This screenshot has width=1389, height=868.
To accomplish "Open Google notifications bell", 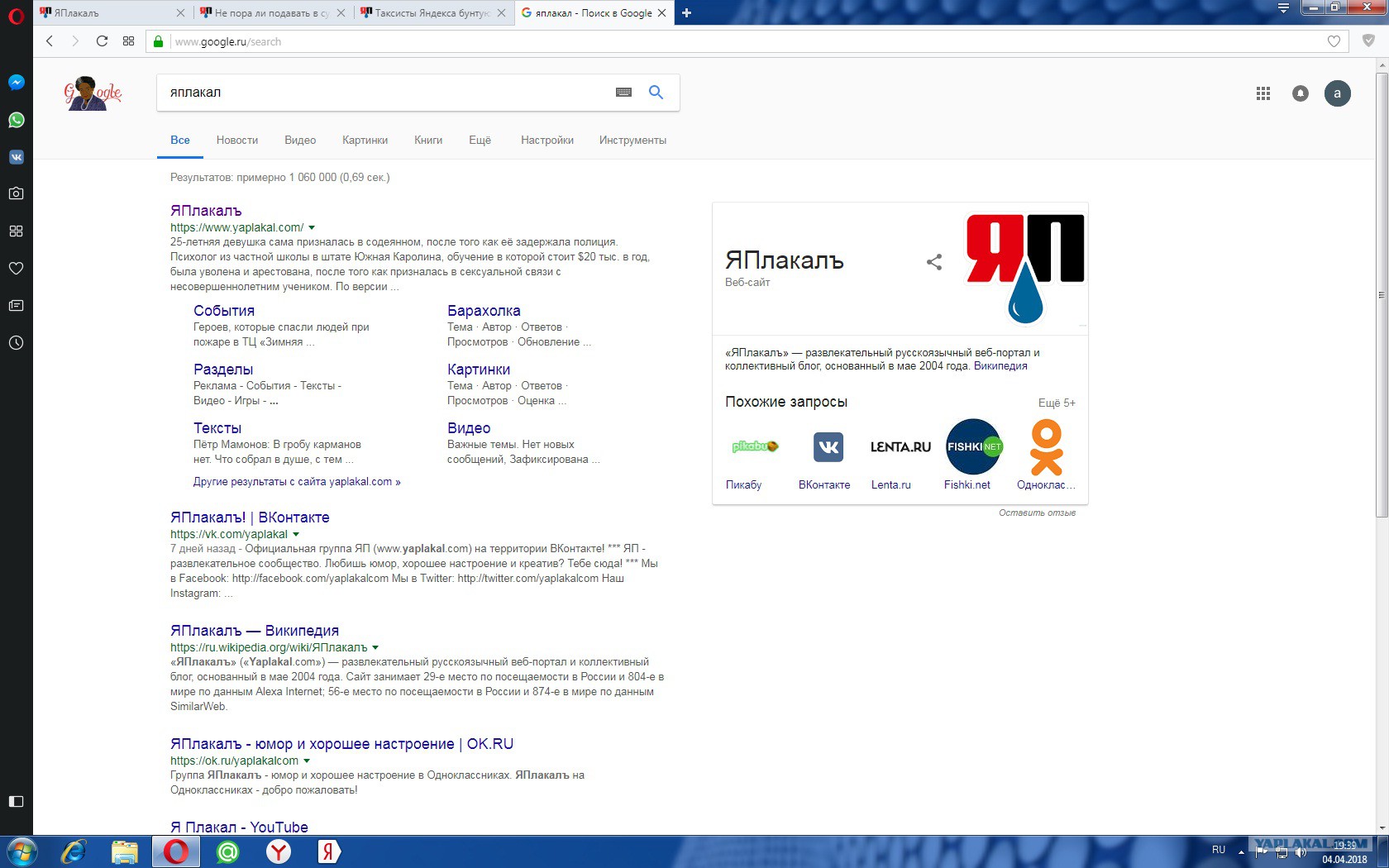I will [x=1301, y=93].
